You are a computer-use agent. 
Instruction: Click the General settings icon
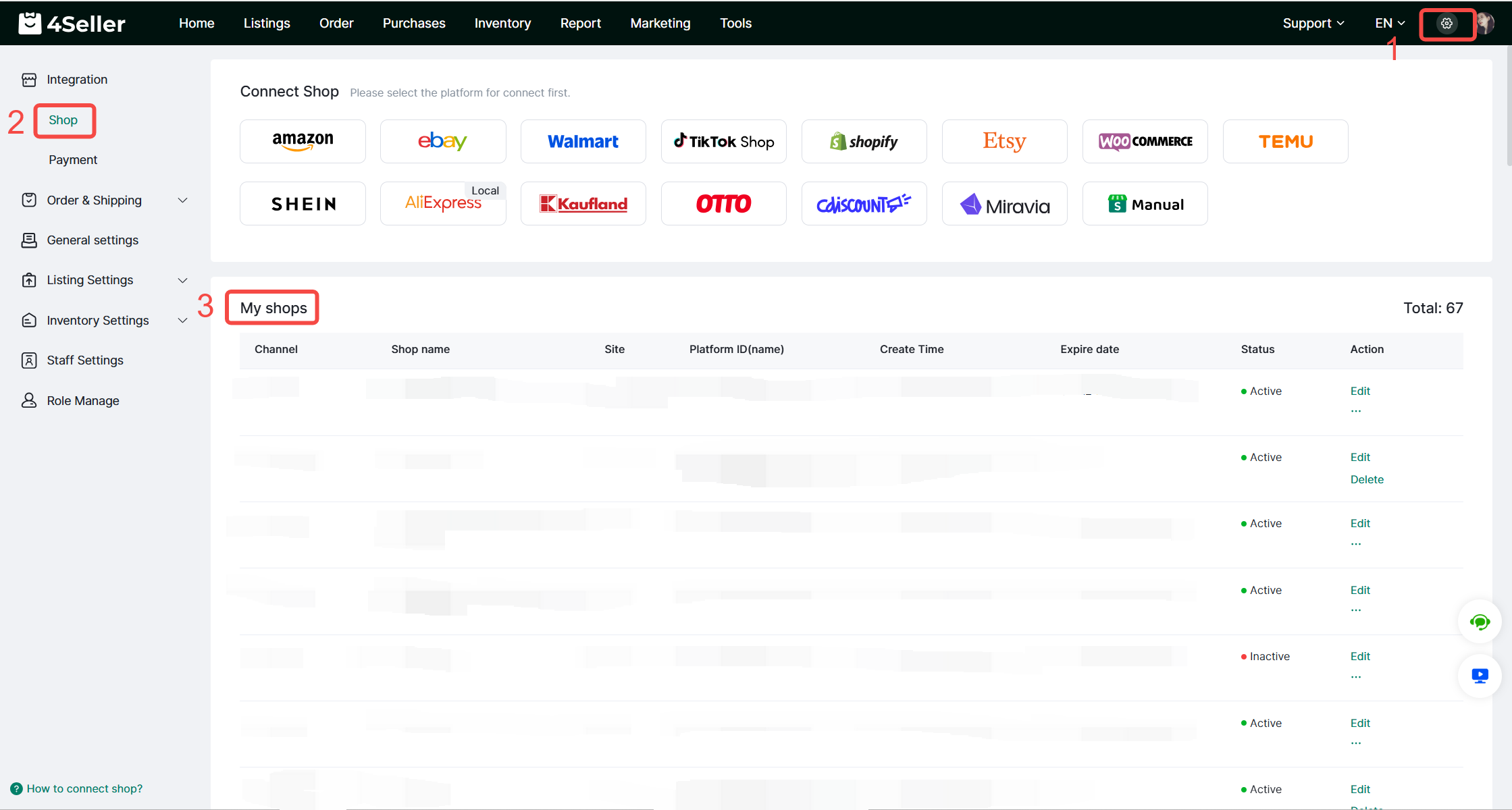coord(29,240)
